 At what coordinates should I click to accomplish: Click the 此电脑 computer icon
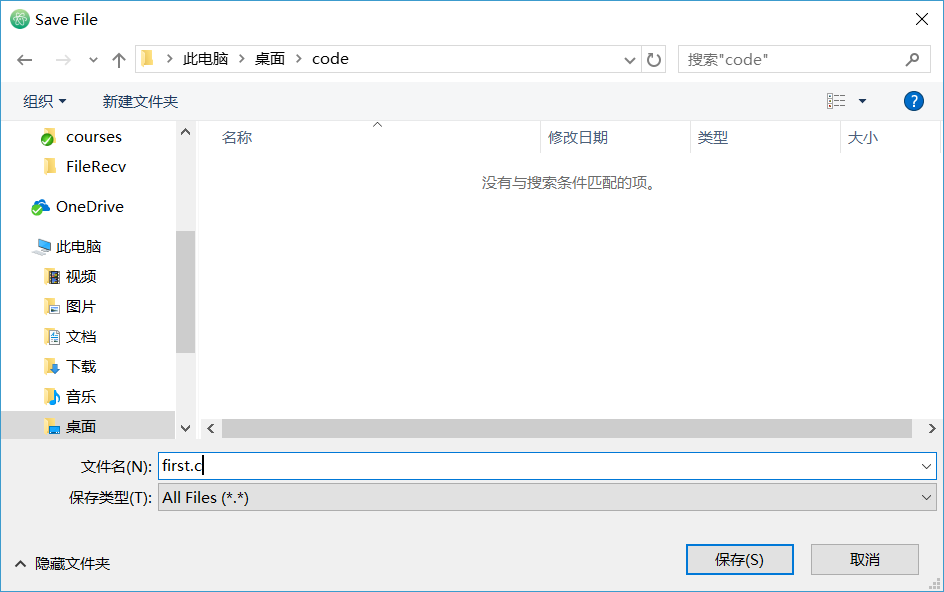point(42,247)
